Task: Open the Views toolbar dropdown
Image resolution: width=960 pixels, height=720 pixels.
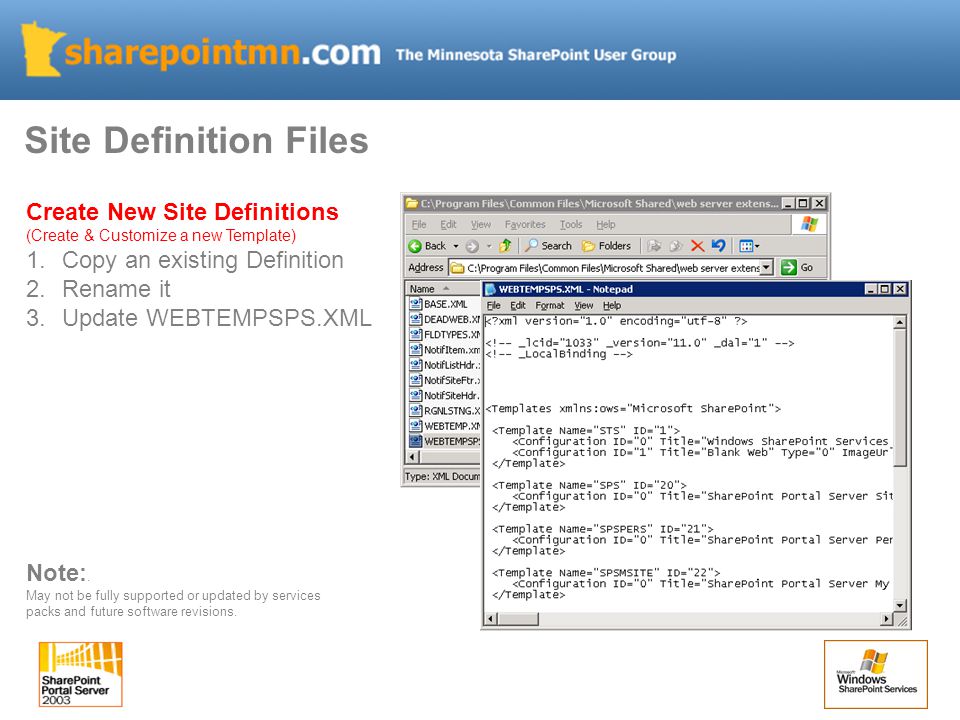Action: coord(749,246)
